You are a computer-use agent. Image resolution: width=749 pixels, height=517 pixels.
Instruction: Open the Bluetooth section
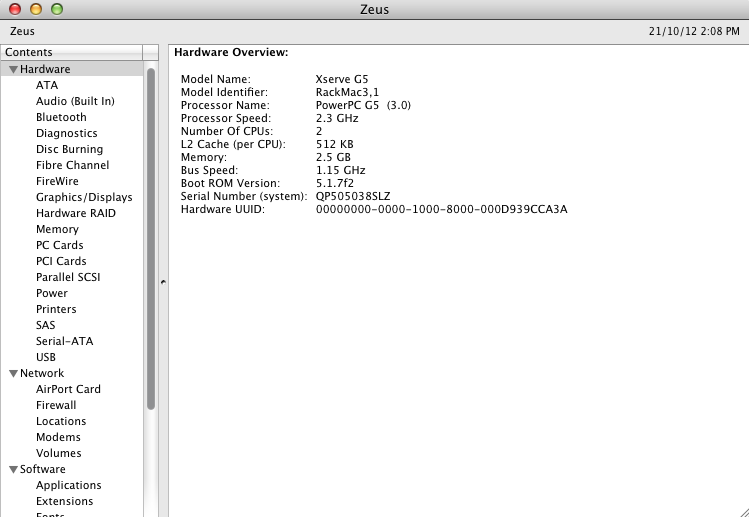tap(61, 117)
